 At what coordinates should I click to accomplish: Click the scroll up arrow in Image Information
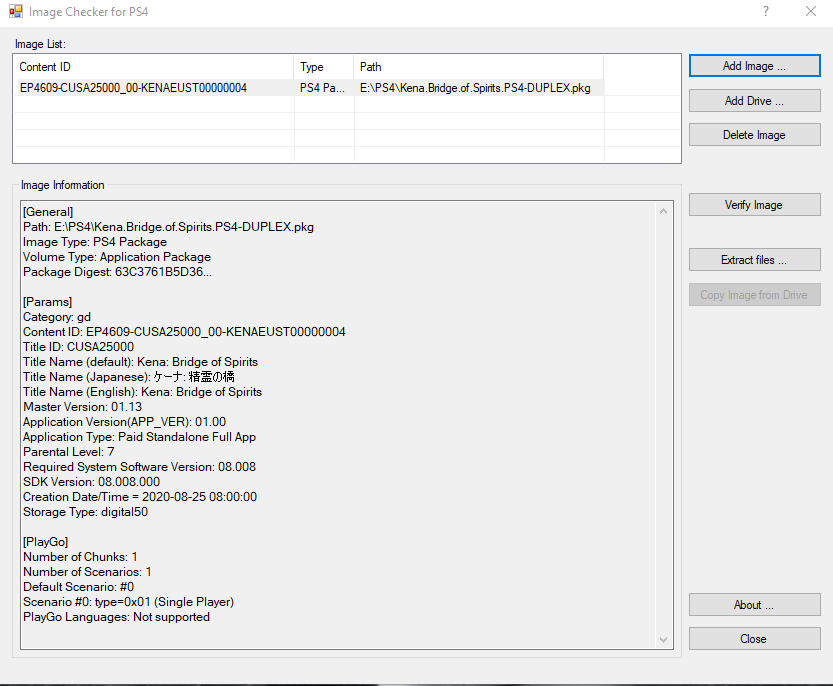tap(664, 211)
